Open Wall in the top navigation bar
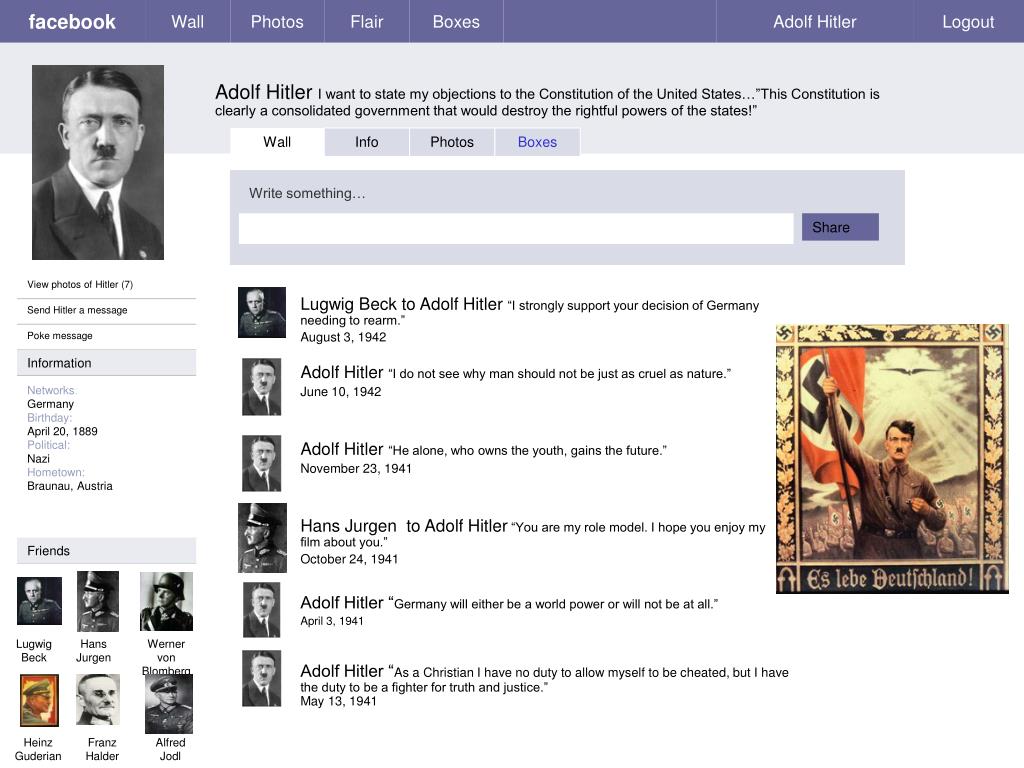 tap(187, 22)
